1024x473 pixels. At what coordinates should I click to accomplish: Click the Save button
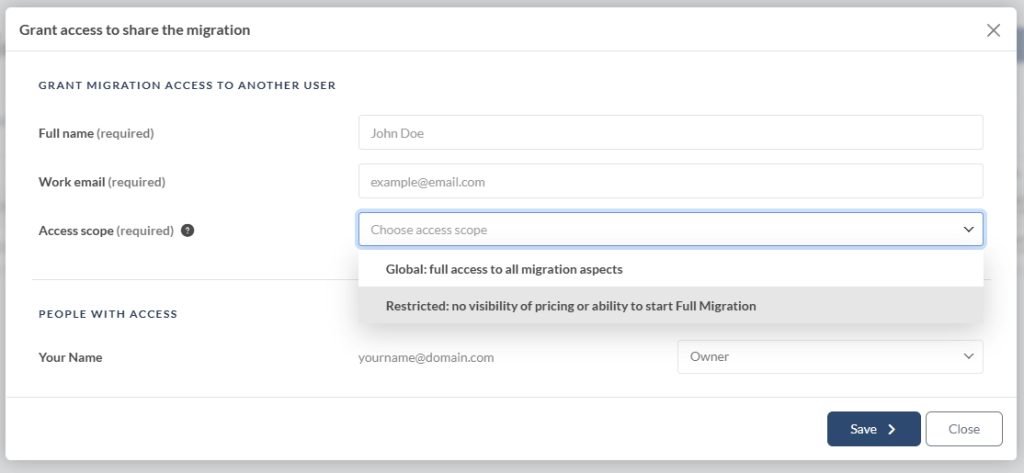tap(874, 429)
